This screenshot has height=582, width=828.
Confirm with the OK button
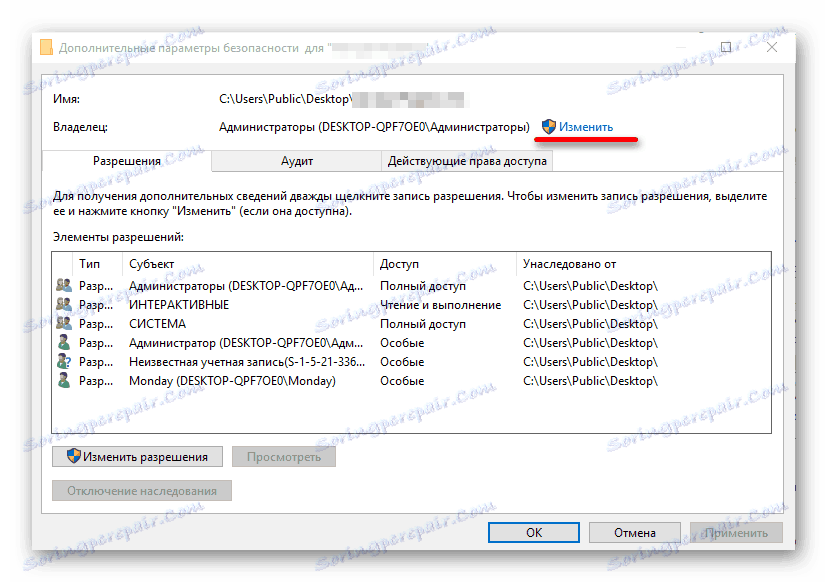533,532
